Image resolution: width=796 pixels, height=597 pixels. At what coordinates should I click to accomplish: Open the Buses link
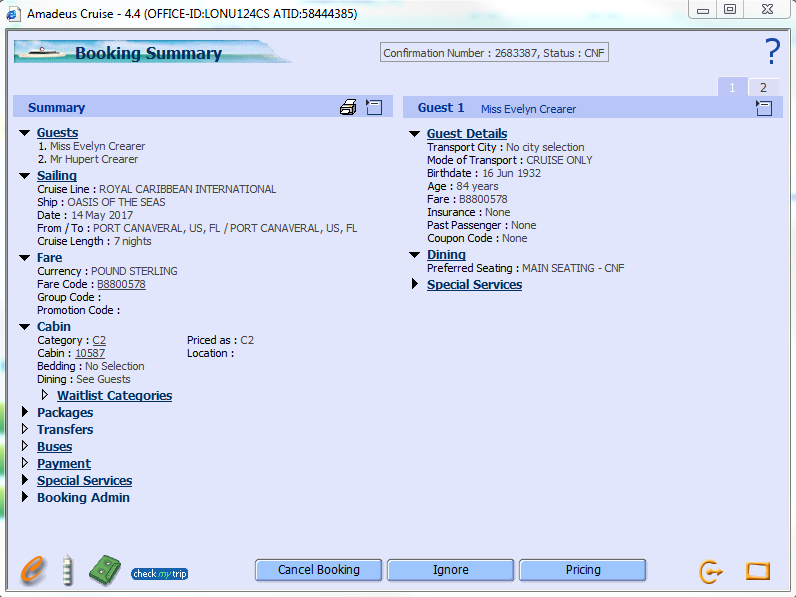pos(54,447)
